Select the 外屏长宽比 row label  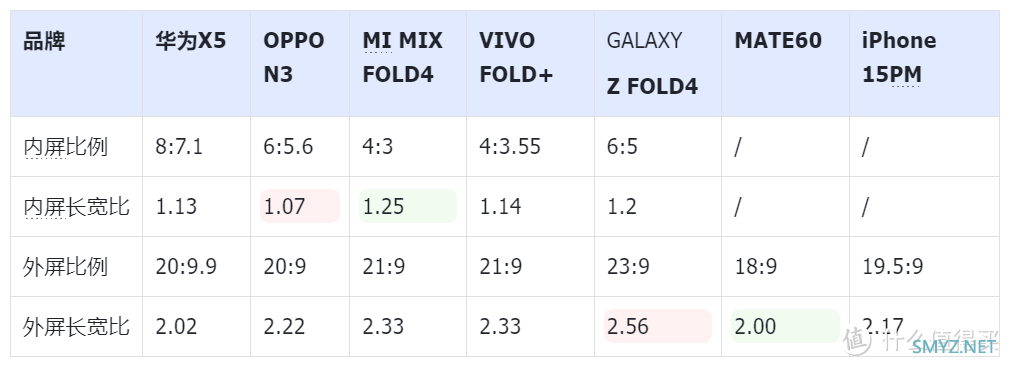[76, 326]
